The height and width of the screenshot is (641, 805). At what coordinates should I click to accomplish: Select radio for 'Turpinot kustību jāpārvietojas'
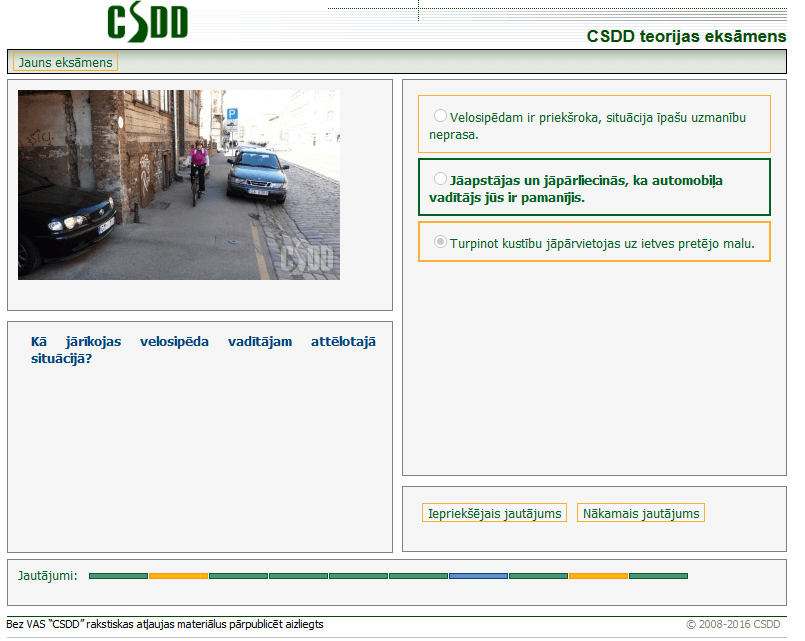click(440, 242)
